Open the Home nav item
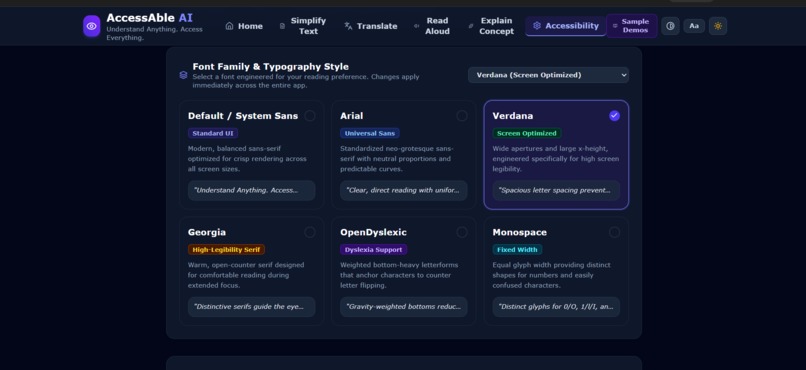 244,26
